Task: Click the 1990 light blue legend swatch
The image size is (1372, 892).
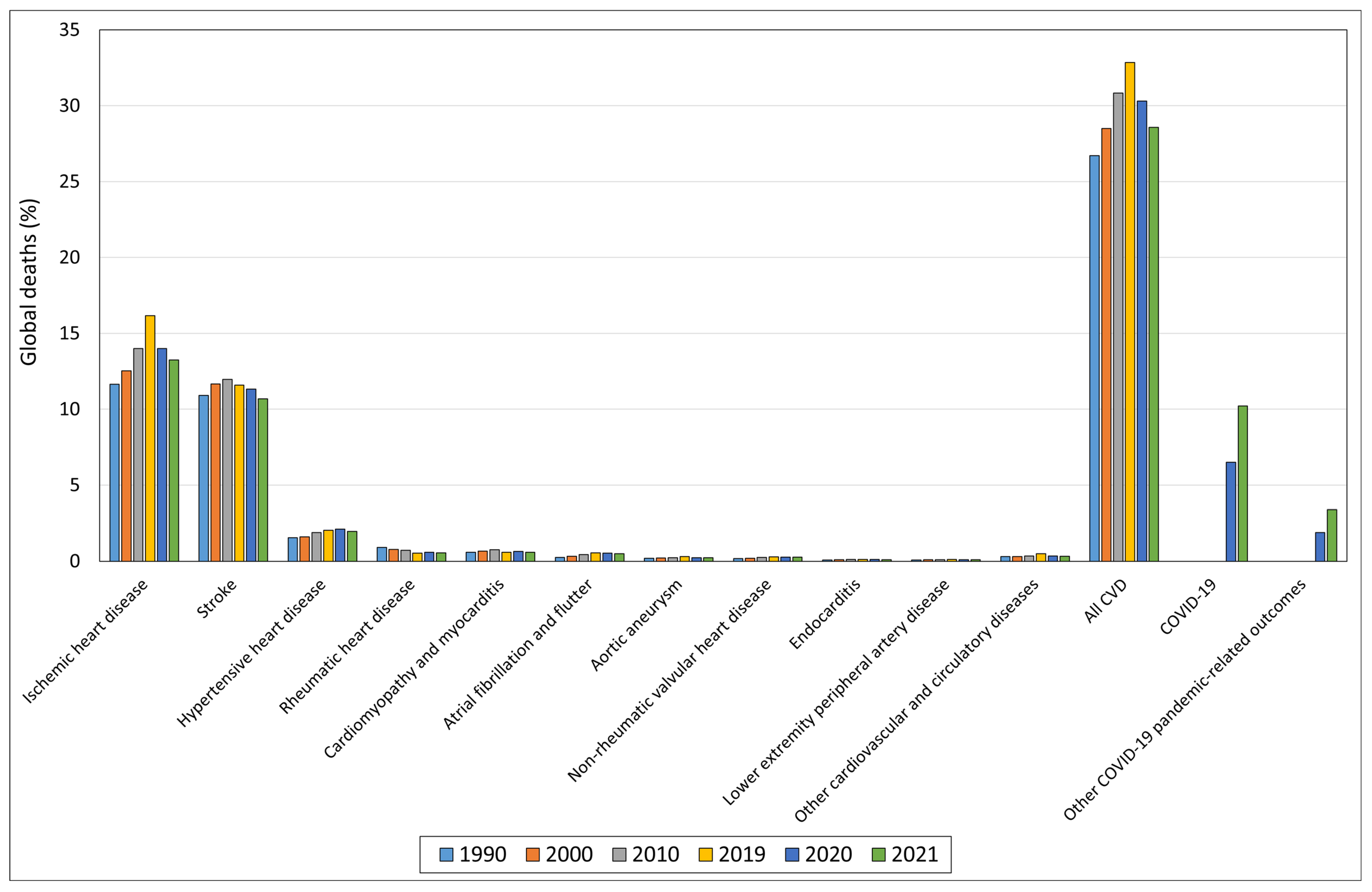Action: [x=446, y=854]
